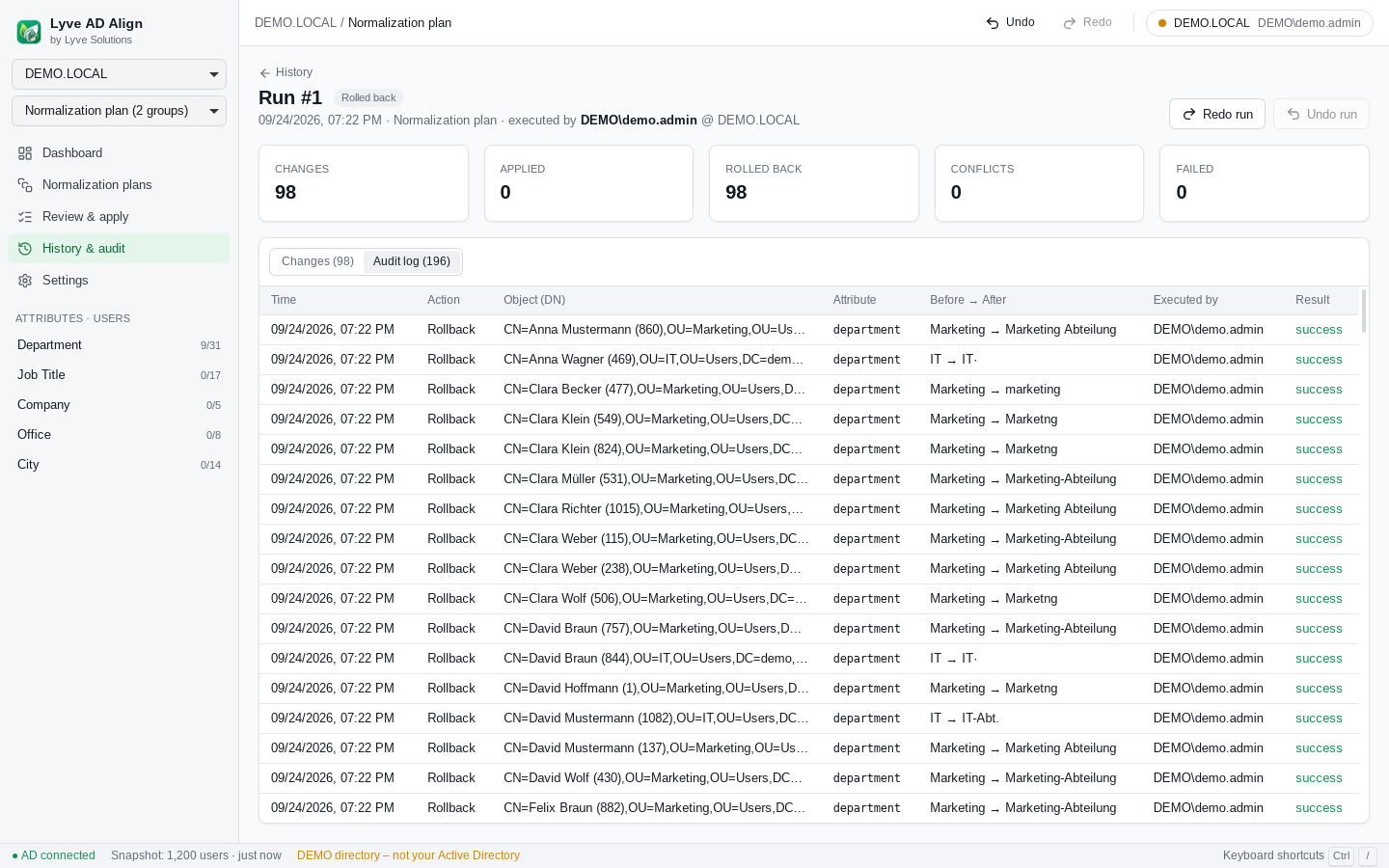Select the Office attribute
The width and height of the screenshot is (1389, 868).
[x=119, y=435]
